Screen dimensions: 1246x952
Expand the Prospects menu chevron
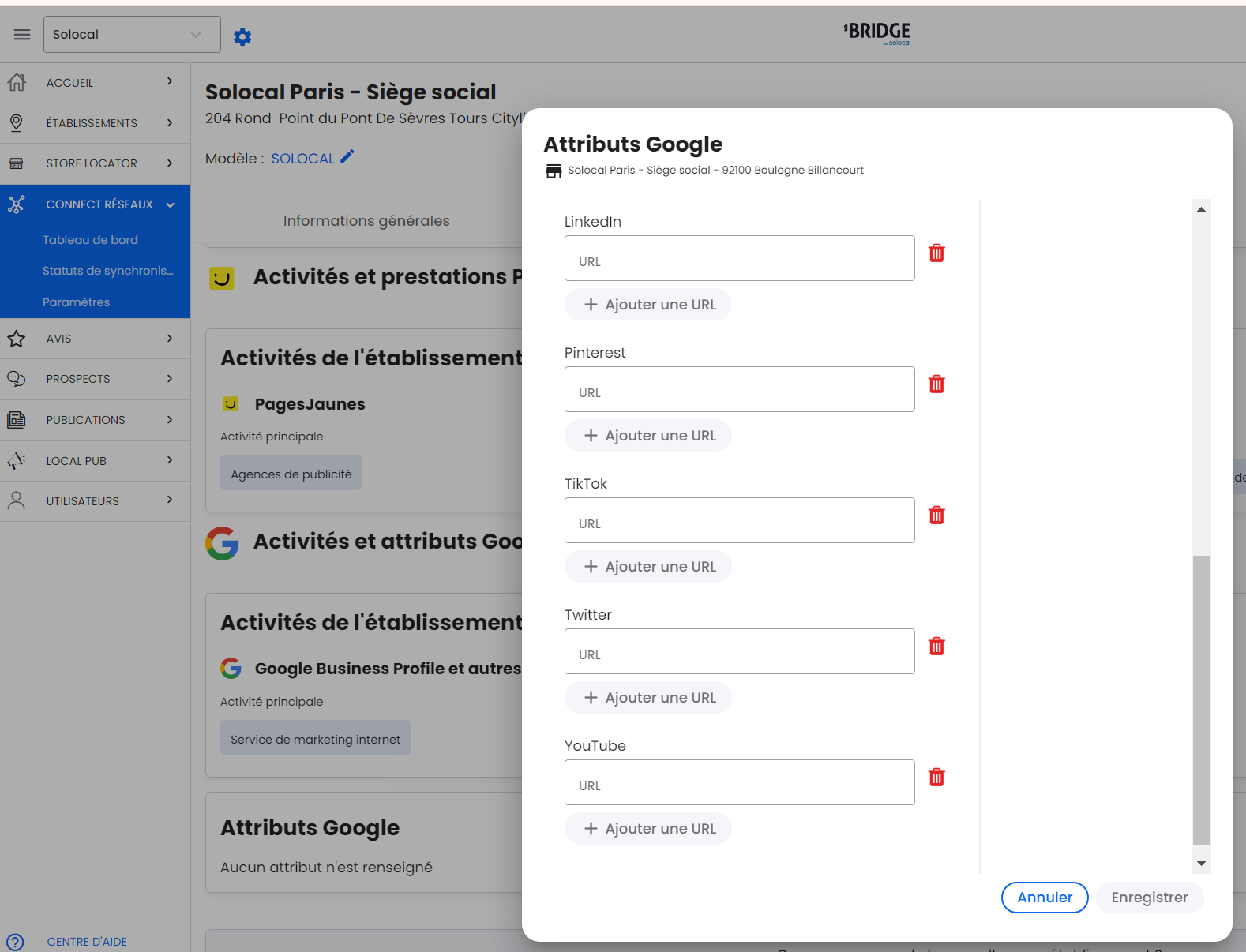point(170,378)
